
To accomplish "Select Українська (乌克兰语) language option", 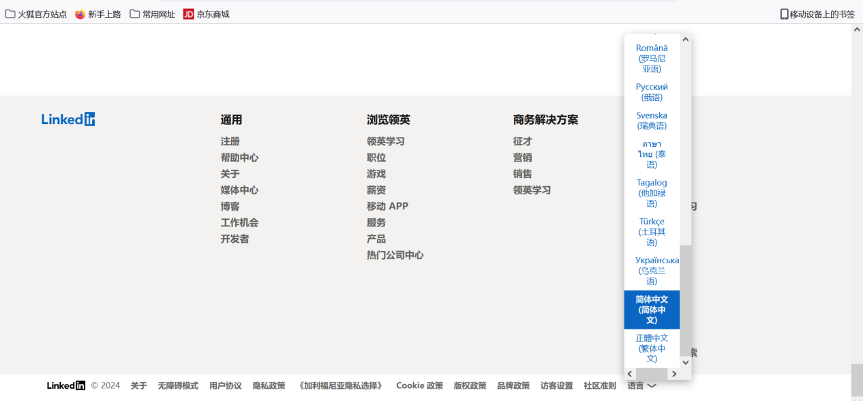I will click(x=651, y=270).
